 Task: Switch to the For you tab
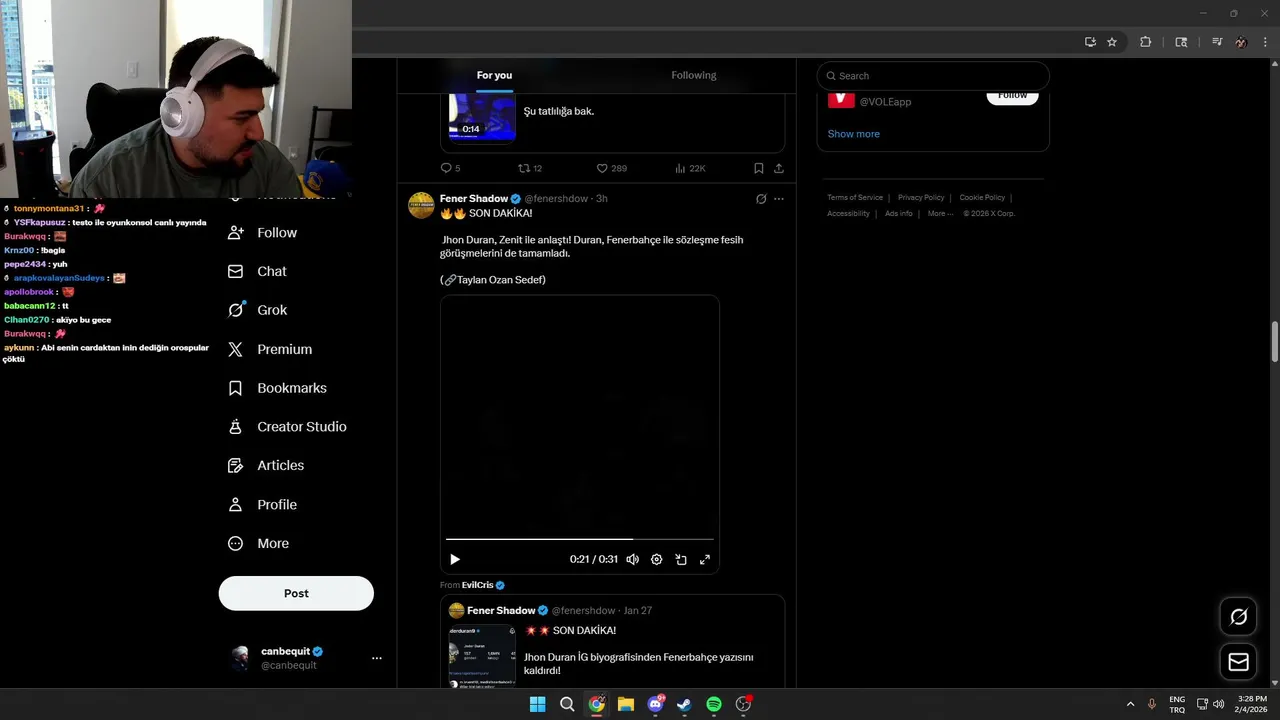click(494, 75)
